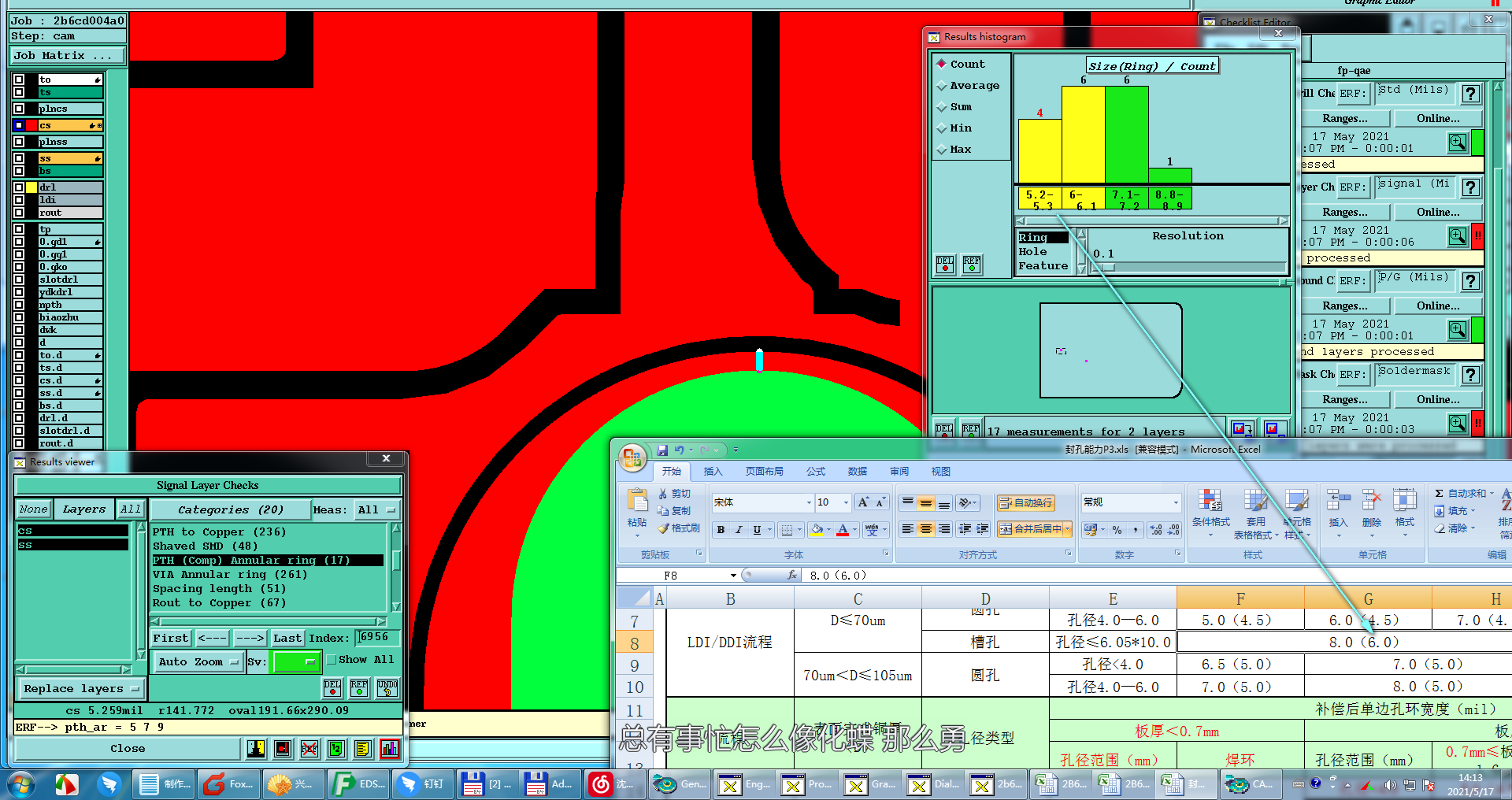Click the REF icon in Results histogram
1512x800 pixels.
972,265
